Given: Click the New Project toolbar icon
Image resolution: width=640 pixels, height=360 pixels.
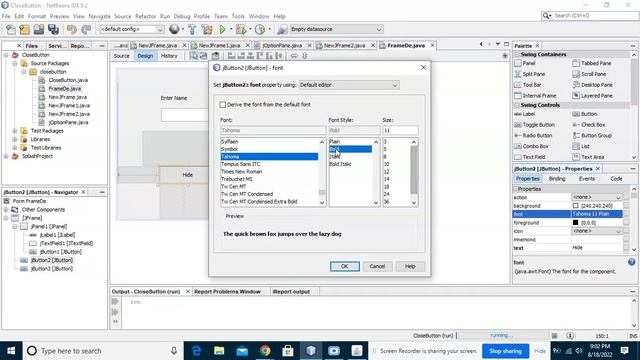Looking at the screenshot, I should [24, 29].
